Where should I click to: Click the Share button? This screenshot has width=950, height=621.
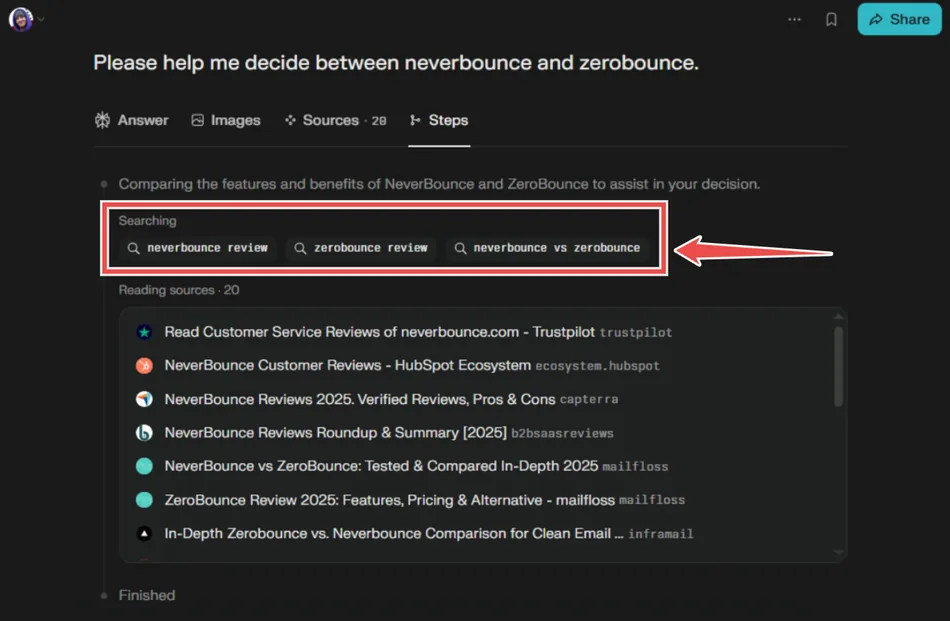(x=898, y=19)
